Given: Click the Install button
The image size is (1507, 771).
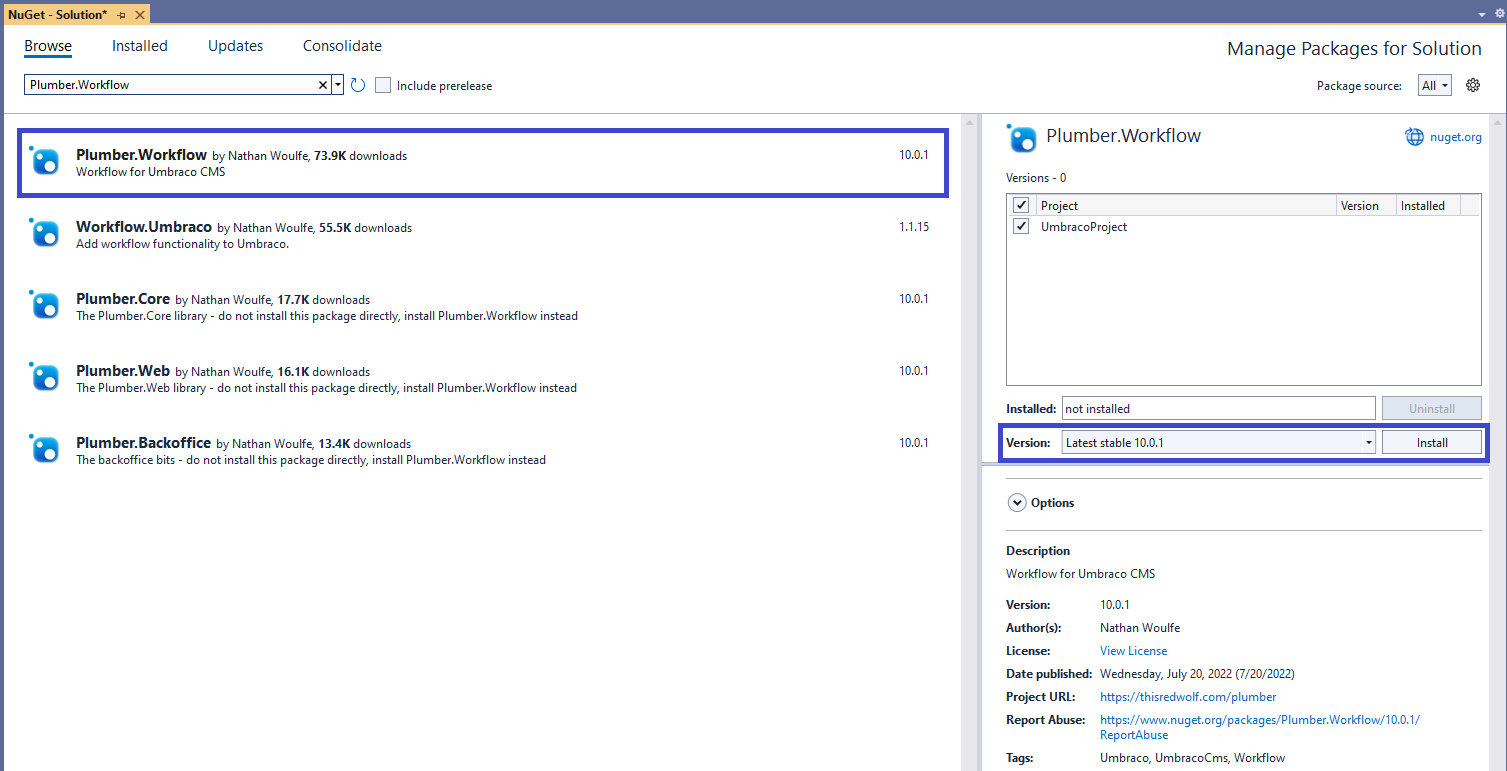Looking at the screenshot, I should [x=1432, y=442].
